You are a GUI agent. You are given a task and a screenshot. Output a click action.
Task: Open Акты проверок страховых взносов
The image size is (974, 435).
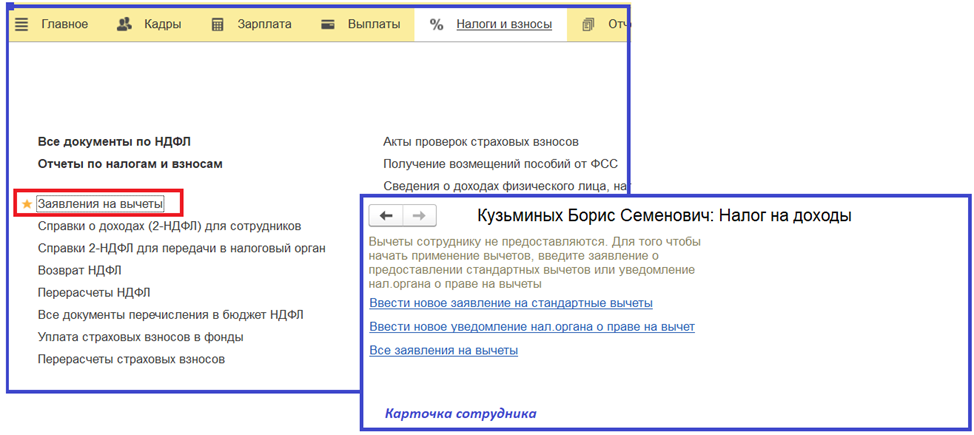[481, 142]
